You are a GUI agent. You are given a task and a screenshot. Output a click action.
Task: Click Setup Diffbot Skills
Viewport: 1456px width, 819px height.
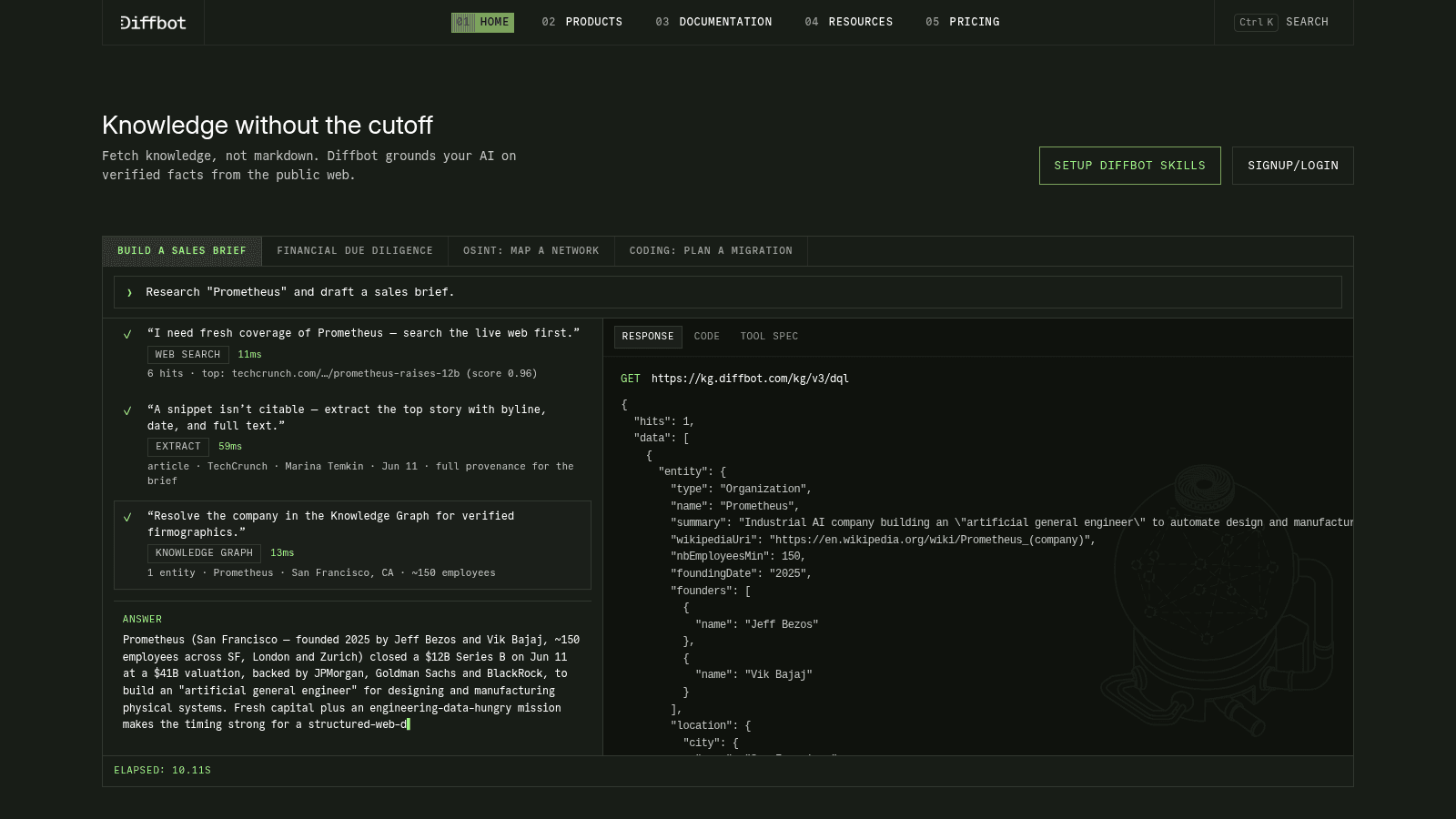1130,166
